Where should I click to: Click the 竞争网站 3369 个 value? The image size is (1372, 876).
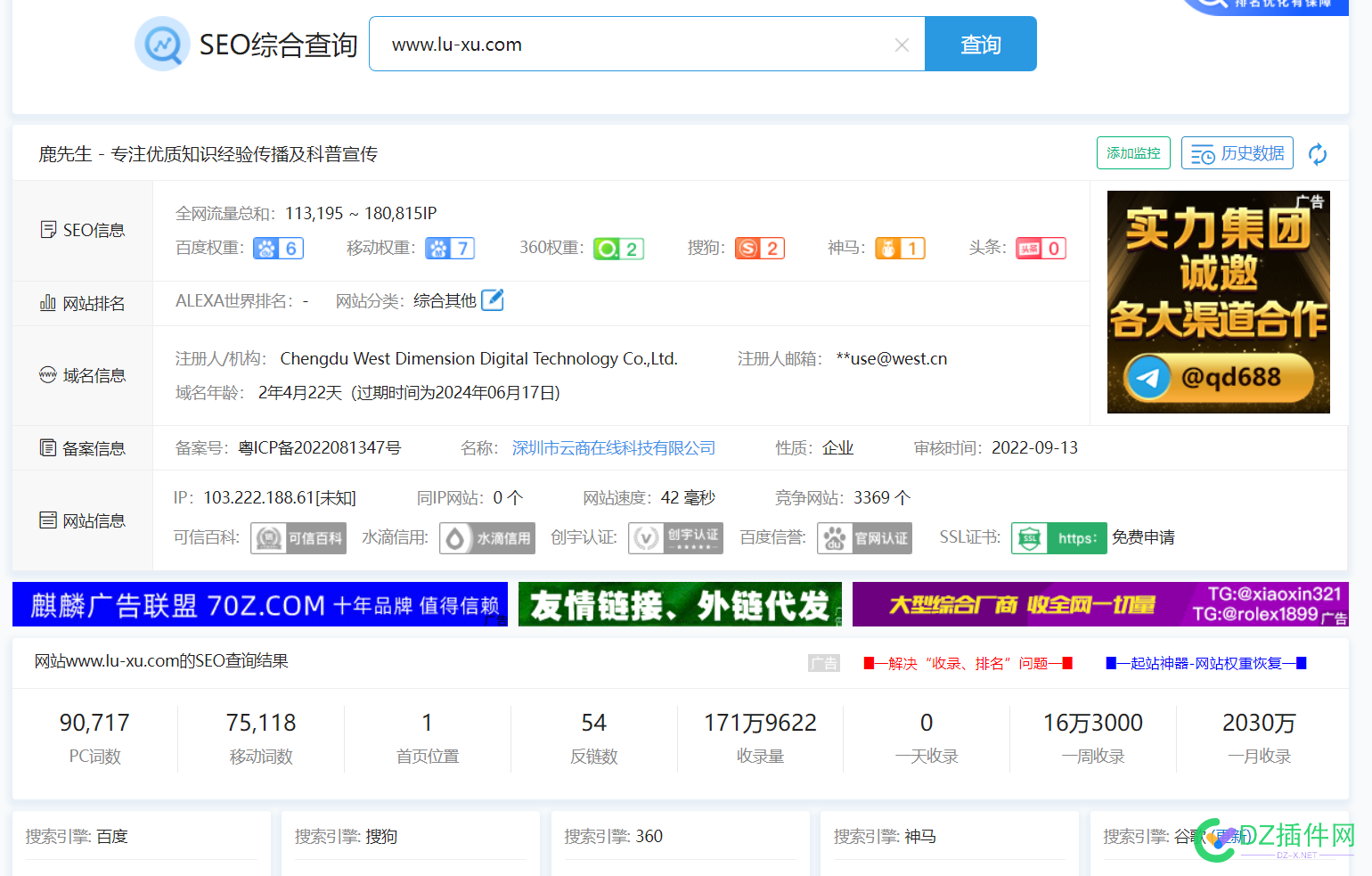tap(882, 497)
